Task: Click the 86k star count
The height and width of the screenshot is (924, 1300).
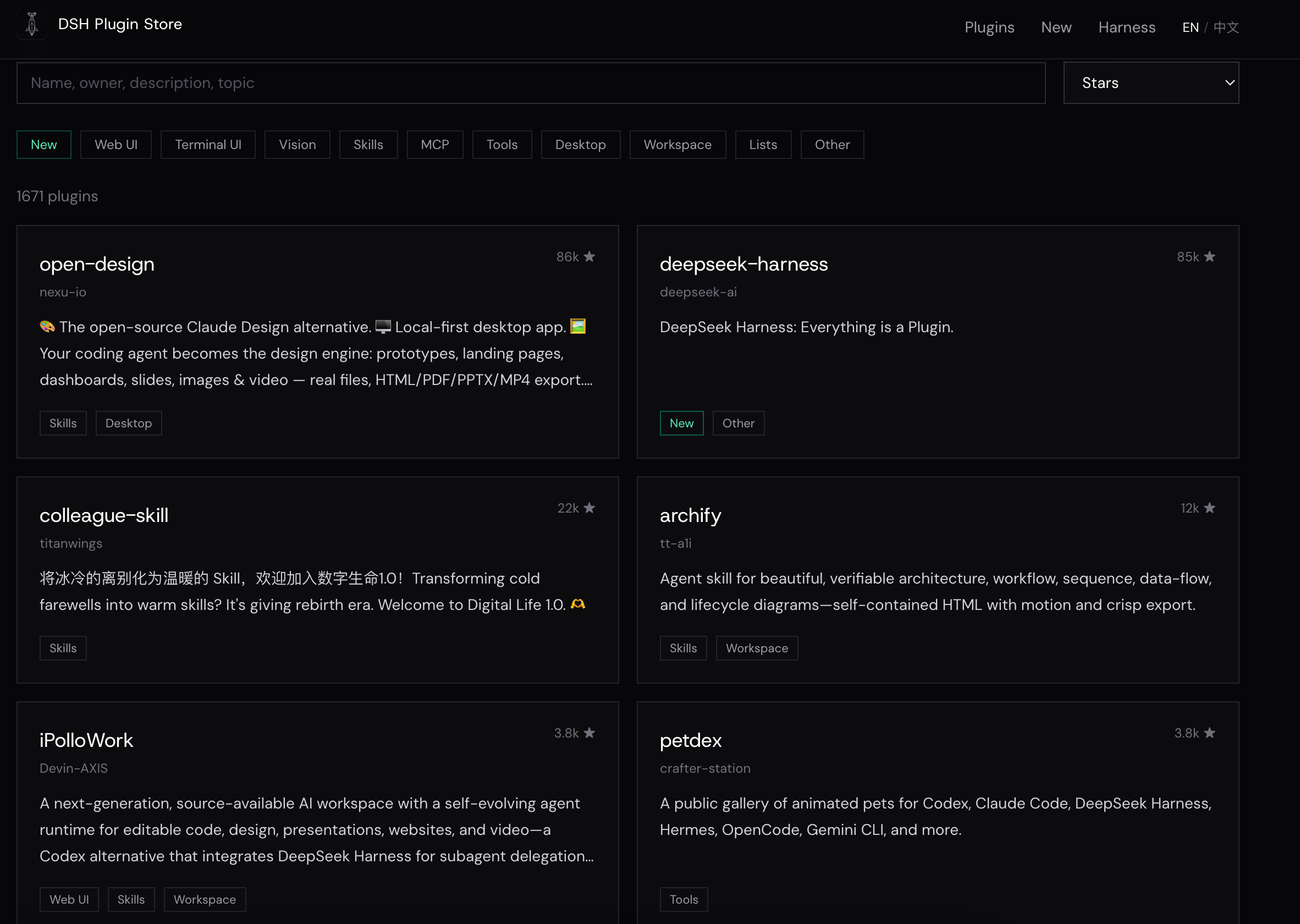Action: pyautogui.click(x=567, y=257)
